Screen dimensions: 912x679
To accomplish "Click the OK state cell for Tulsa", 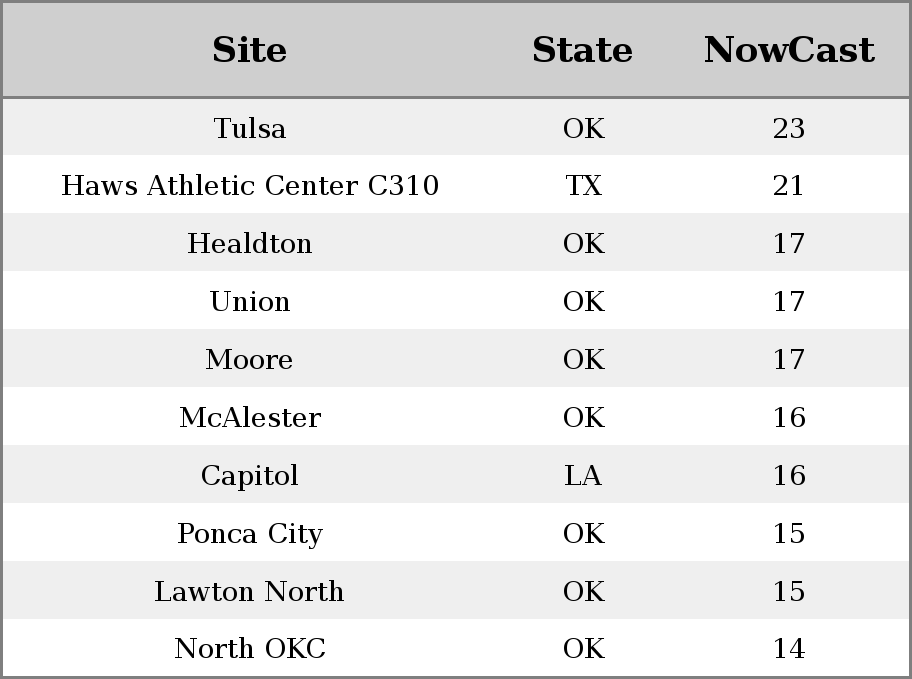I will pyautogui.click(x=583, y=127).
